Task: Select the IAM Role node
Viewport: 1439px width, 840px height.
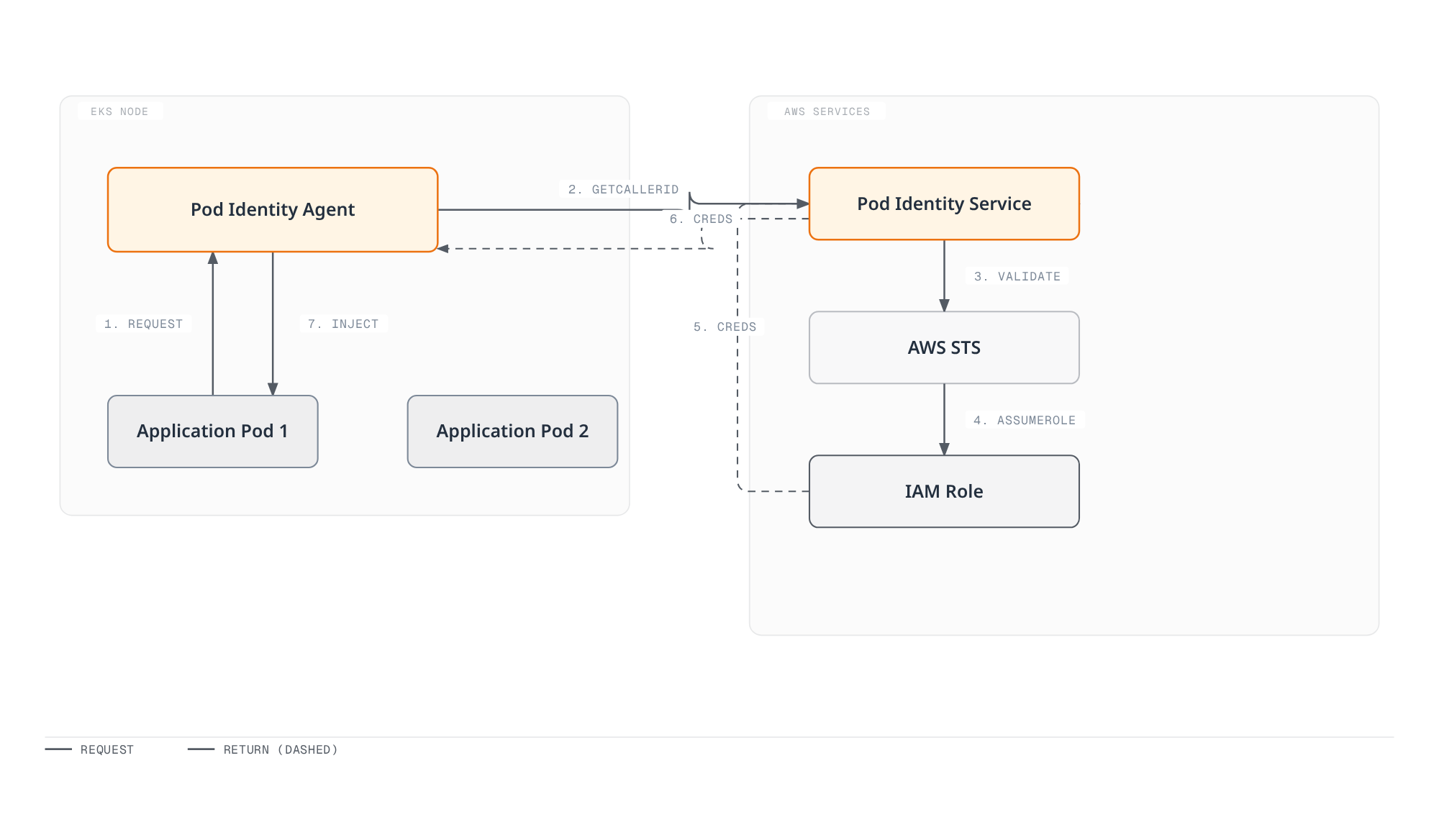Action: click(944, 491)
